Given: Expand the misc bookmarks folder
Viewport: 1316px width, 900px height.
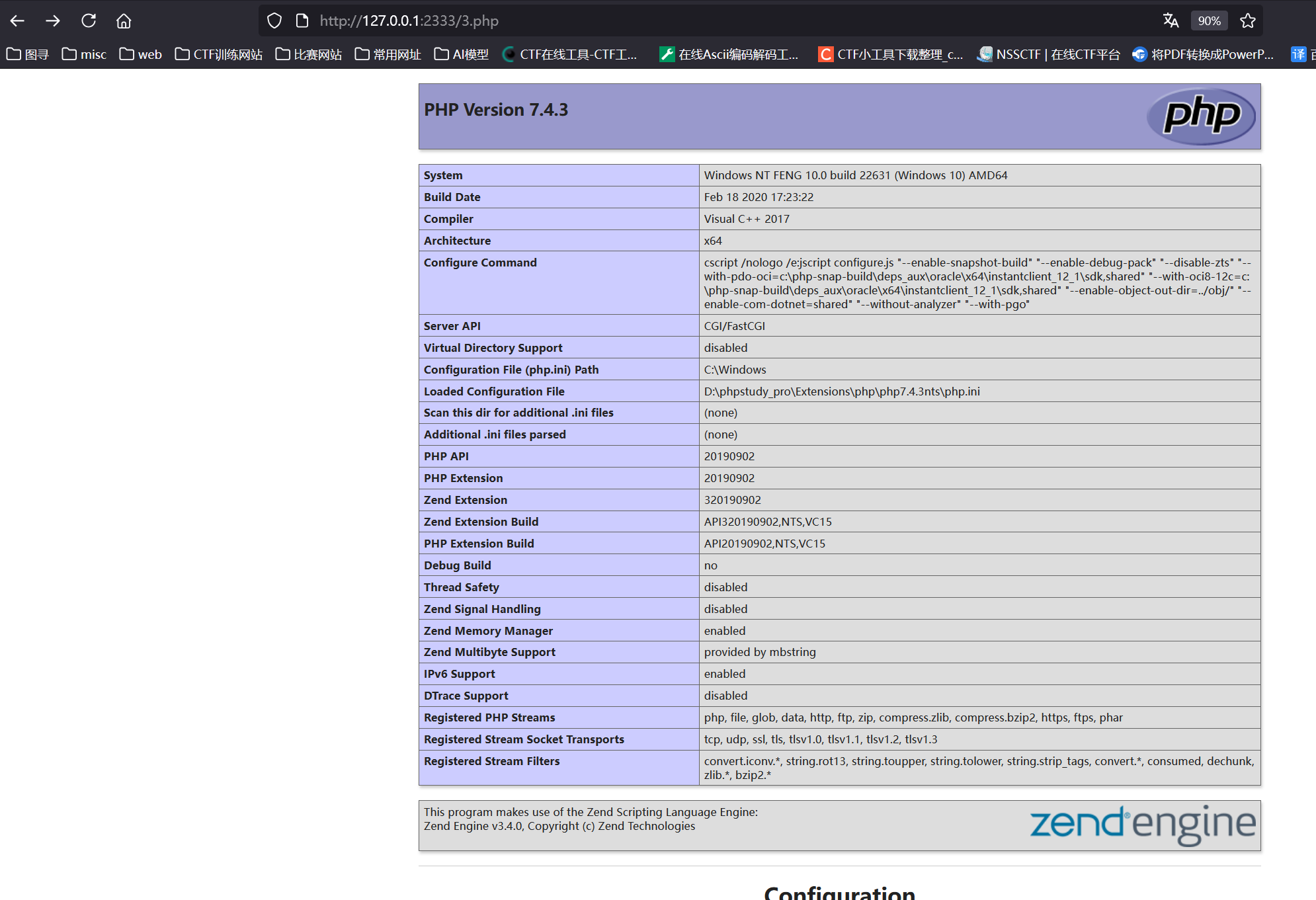Looking at the screenshot, I should (x=84, y=54).
